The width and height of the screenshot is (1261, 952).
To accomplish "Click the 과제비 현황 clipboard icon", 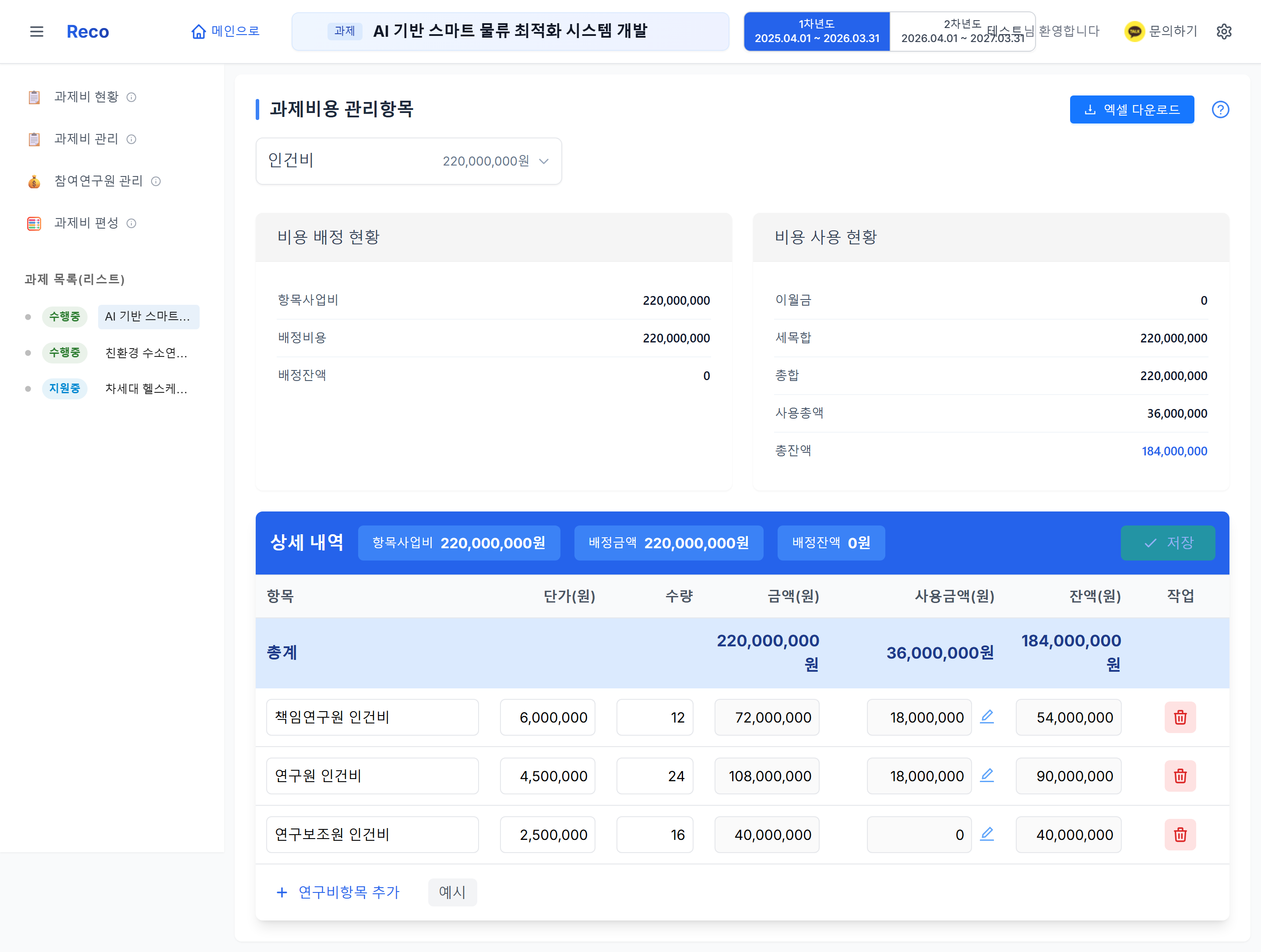I will click(x=34, y=98).
